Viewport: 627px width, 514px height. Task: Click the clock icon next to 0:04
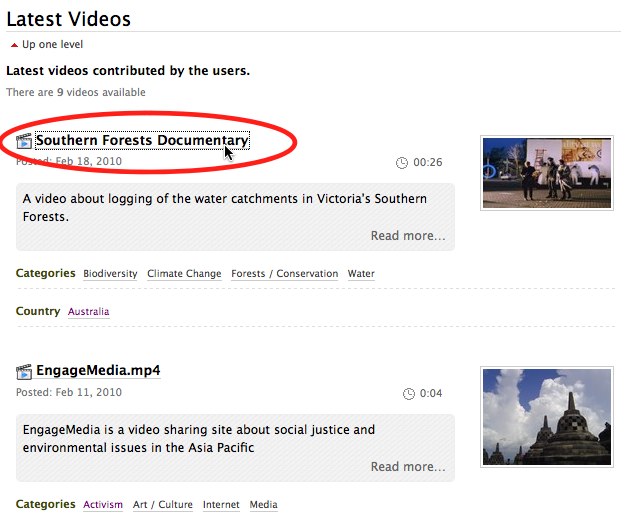pos(408,394)
